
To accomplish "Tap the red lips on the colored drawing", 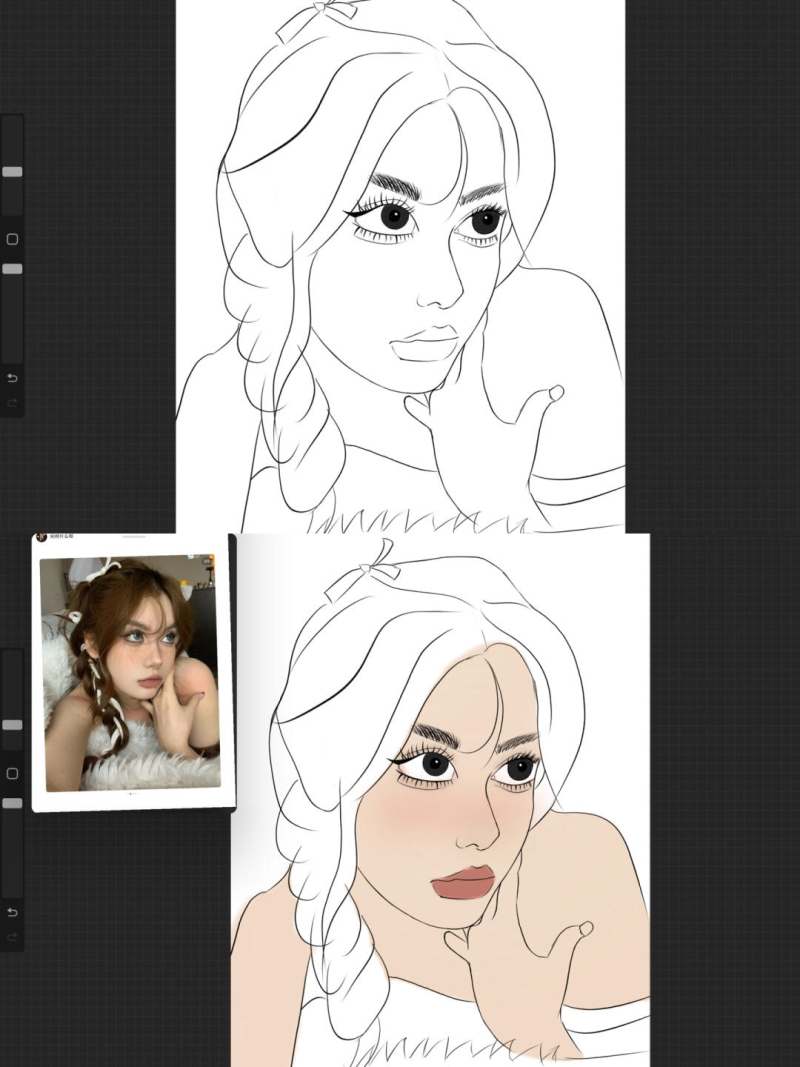I will pos(465,882).
